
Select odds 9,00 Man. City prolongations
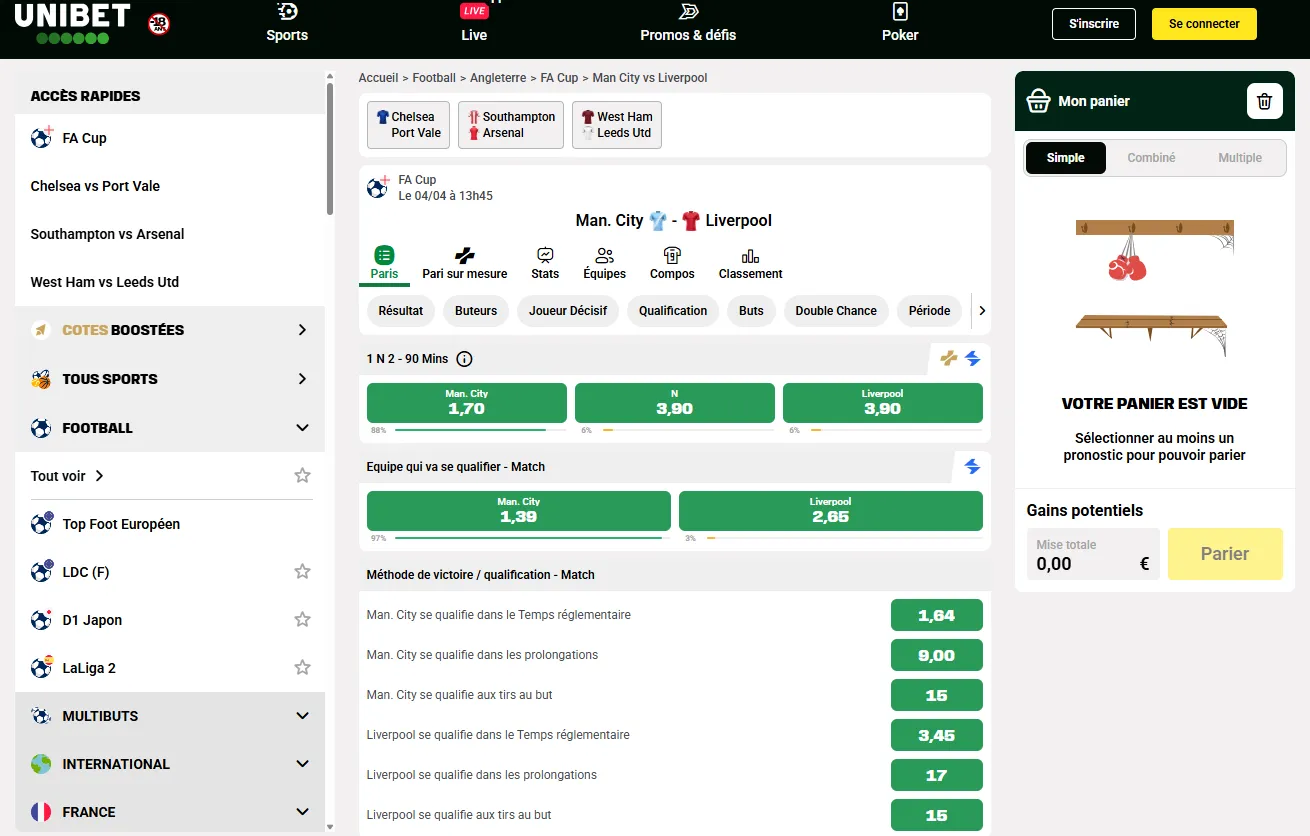tap(937, 655)
